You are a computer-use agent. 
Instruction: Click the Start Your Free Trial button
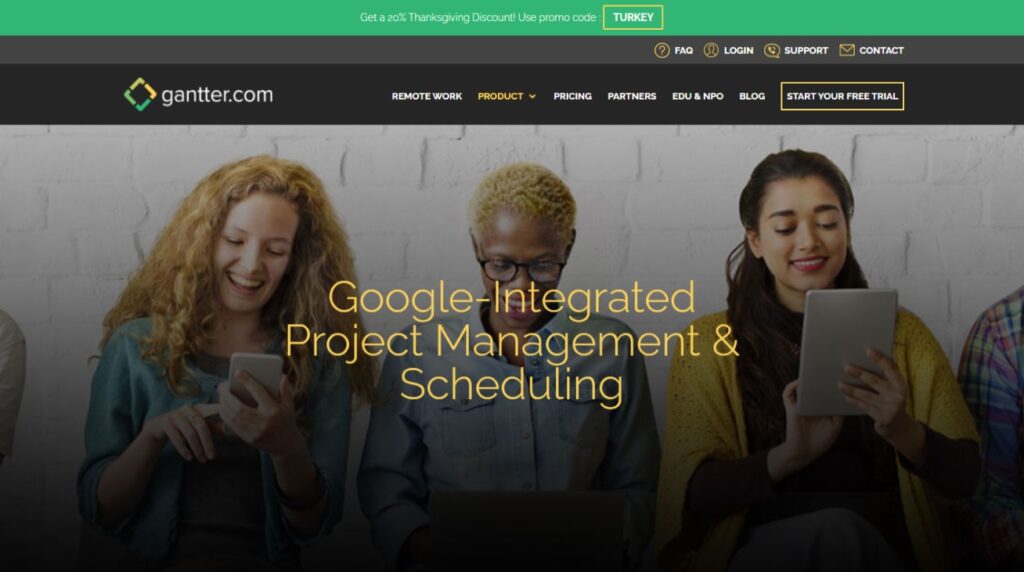[x=842, y=96]
